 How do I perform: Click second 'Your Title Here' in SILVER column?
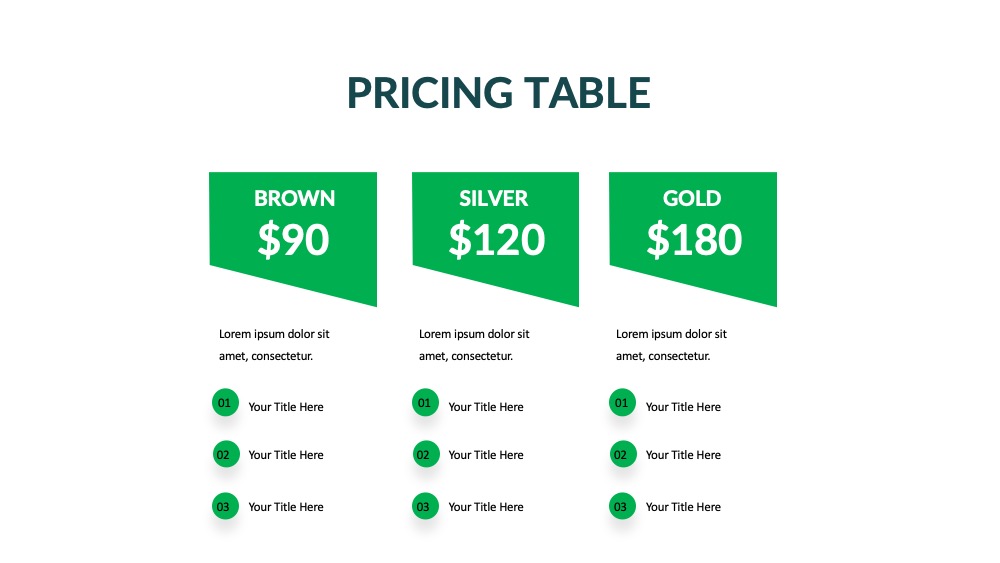tap(486, 455)
